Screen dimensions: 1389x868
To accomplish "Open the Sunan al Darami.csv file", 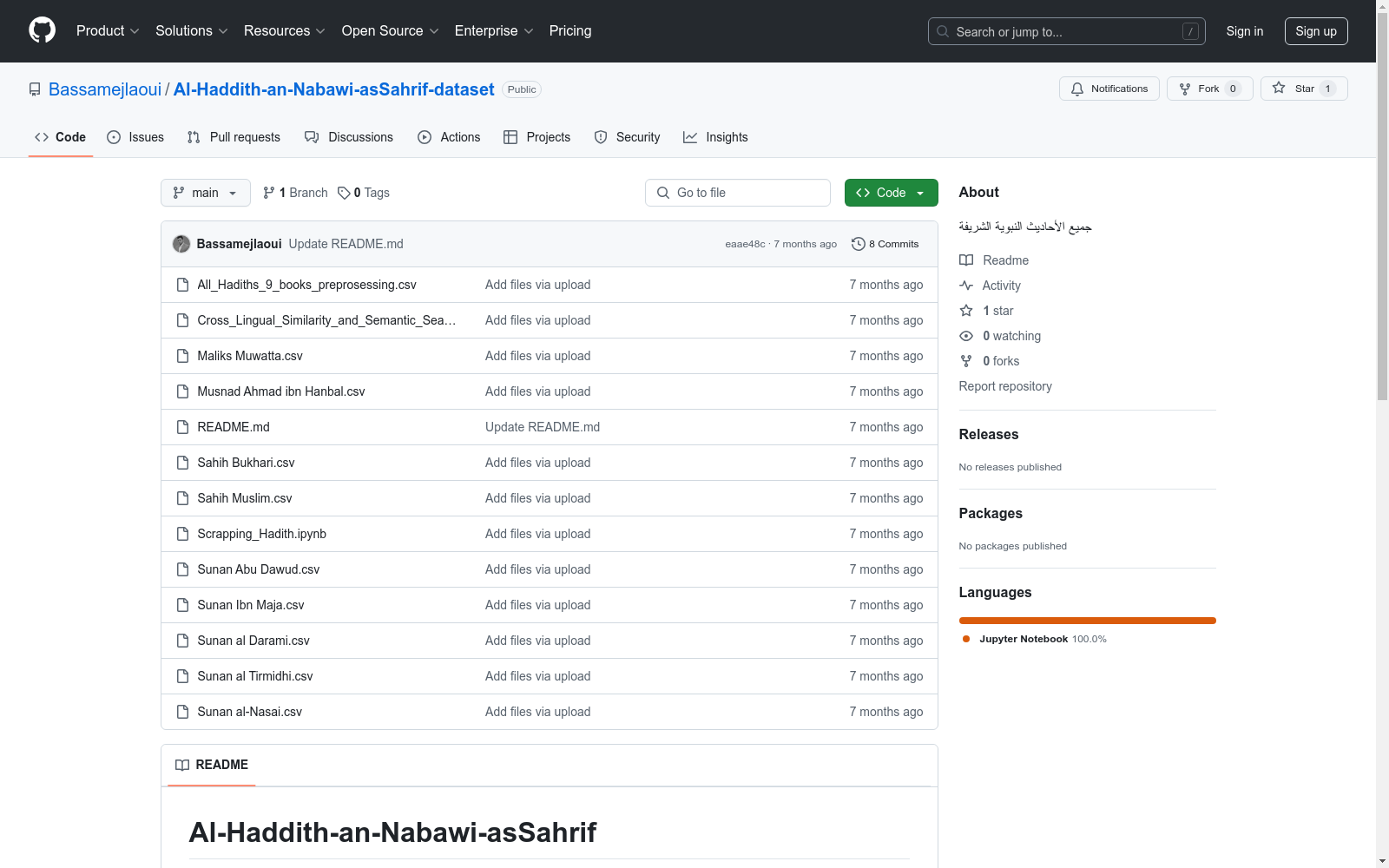I will (253, 641).
